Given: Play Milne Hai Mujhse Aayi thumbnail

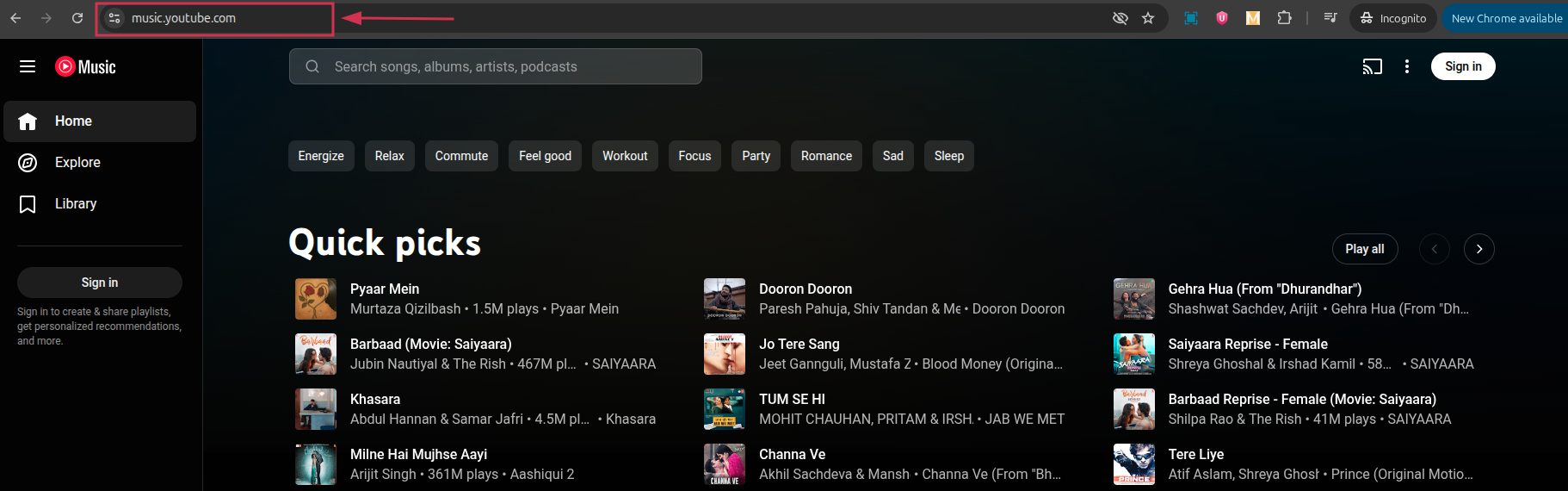Looking at the screenshot, I should click(316, 464).
